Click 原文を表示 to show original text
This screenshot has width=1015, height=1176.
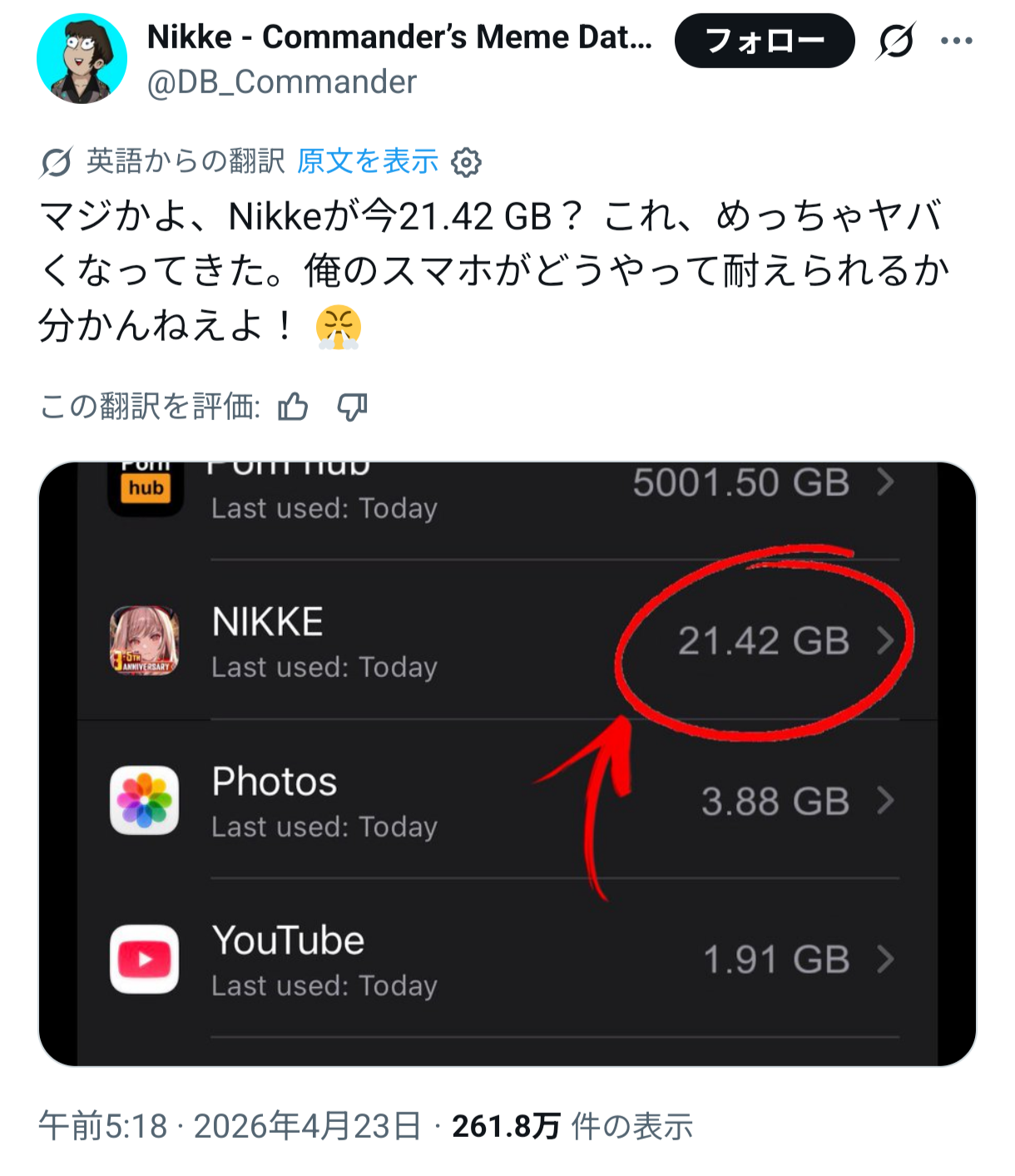coord(368,161)
